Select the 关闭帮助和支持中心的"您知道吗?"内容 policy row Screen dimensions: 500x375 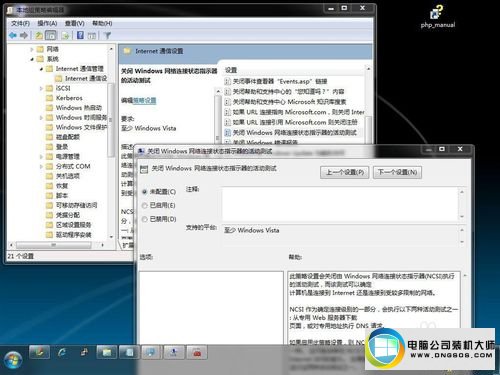coord(284,91)
